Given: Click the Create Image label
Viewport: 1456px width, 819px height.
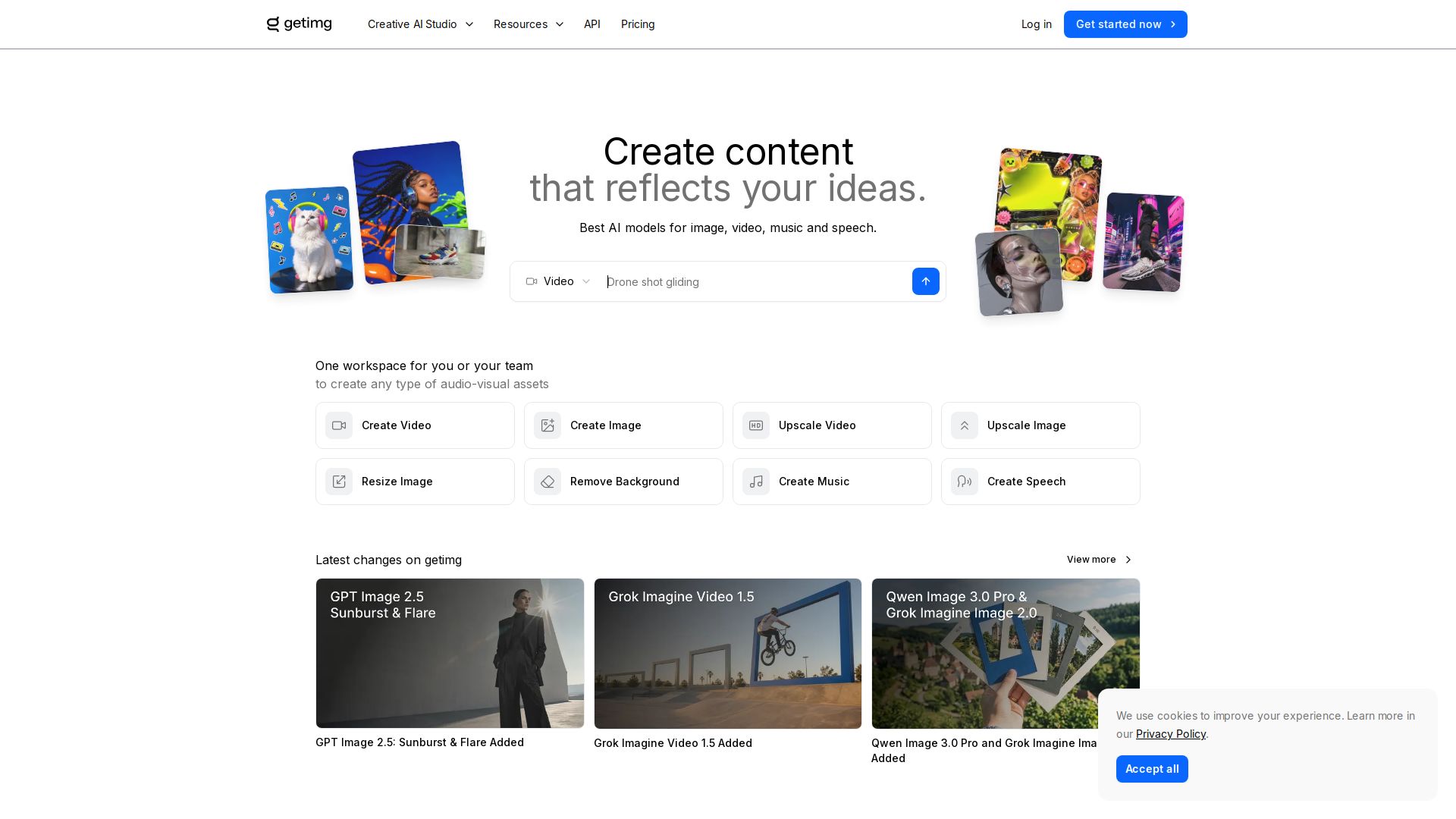Looking at the screenshot, I should pos(606,425).
